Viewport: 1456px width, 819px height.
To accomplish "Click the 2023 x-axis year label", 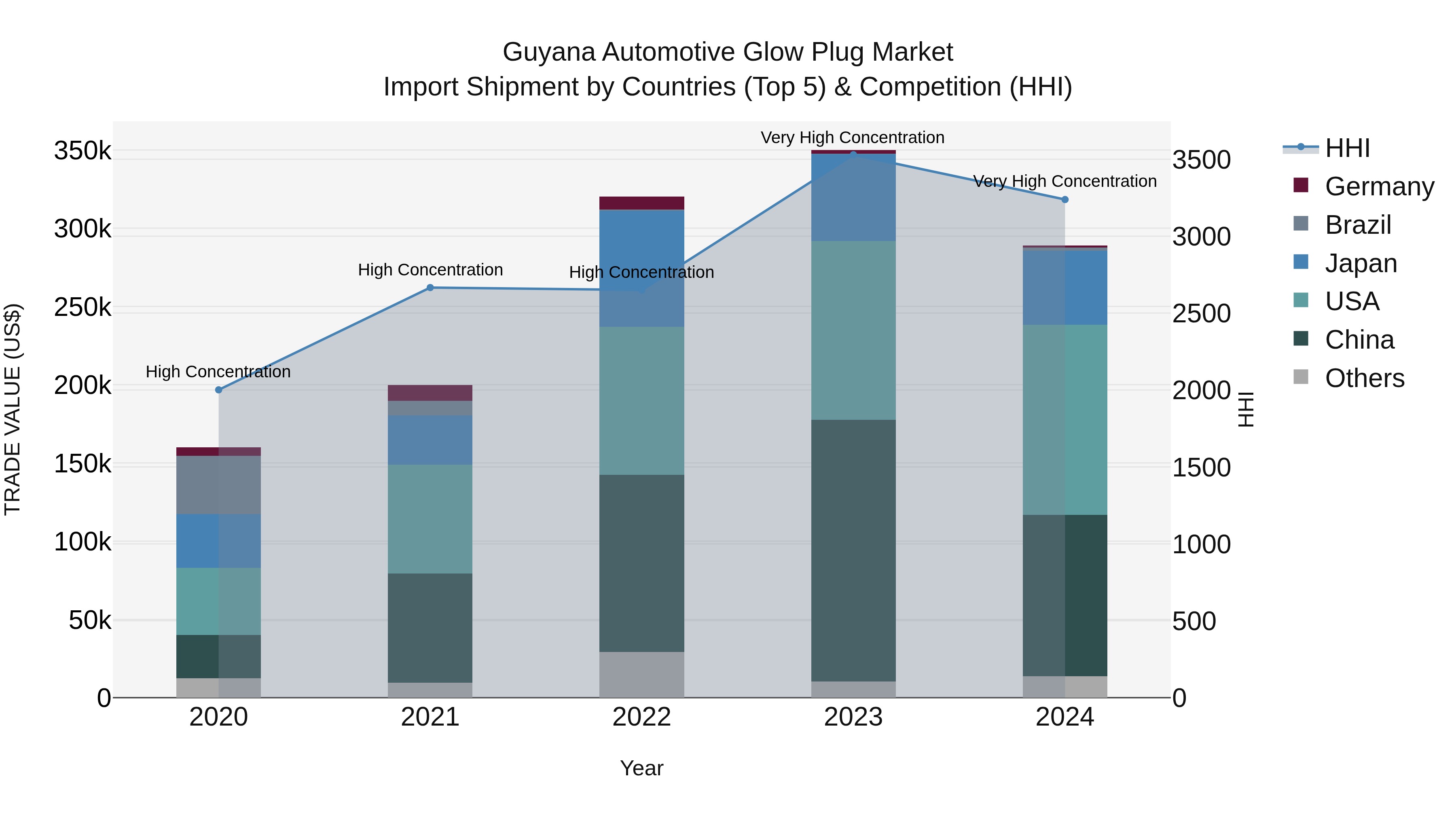I will (853, 717).
